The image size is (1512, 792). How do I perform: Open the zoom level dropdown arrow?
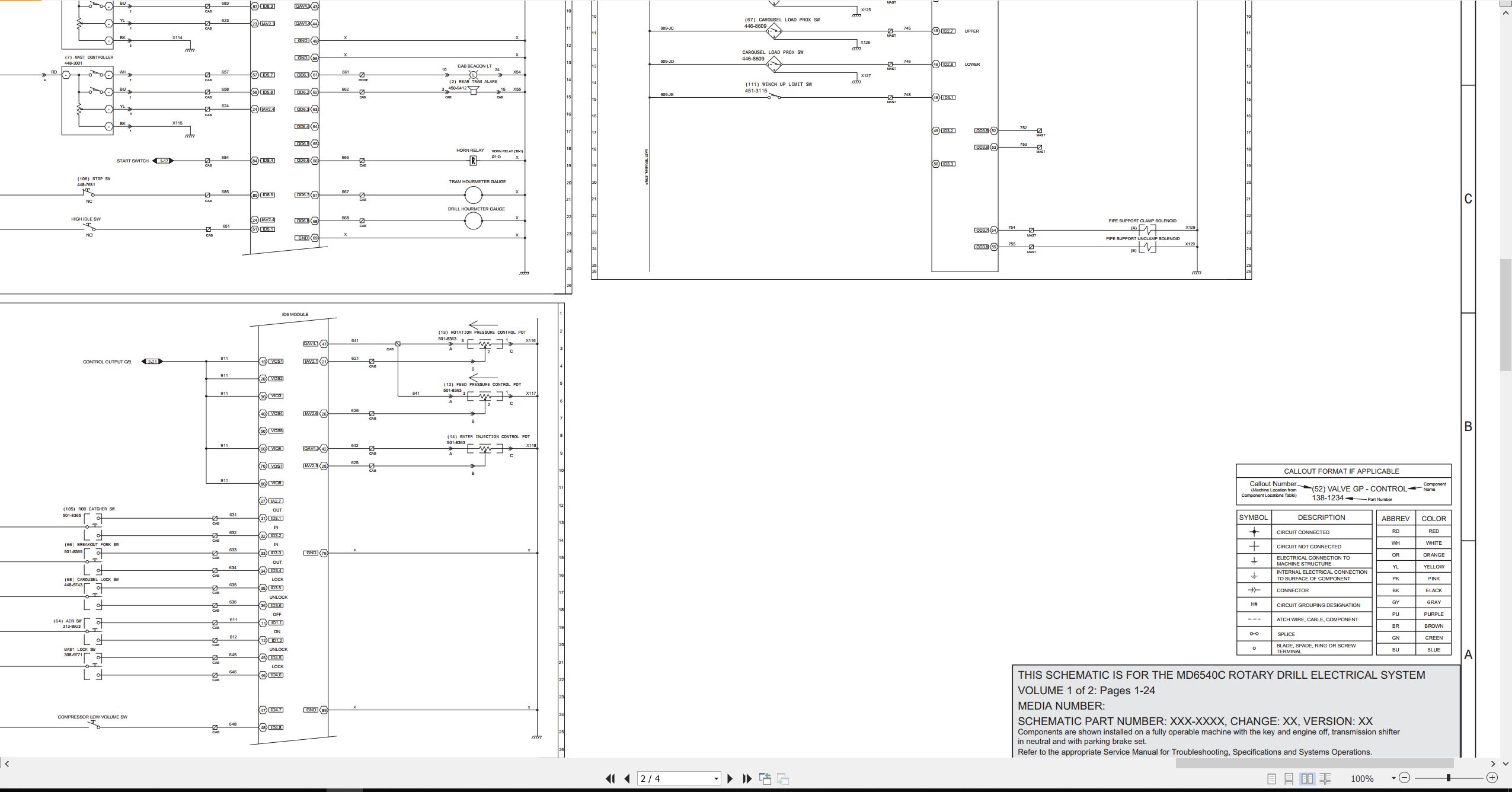point(1393,778)
